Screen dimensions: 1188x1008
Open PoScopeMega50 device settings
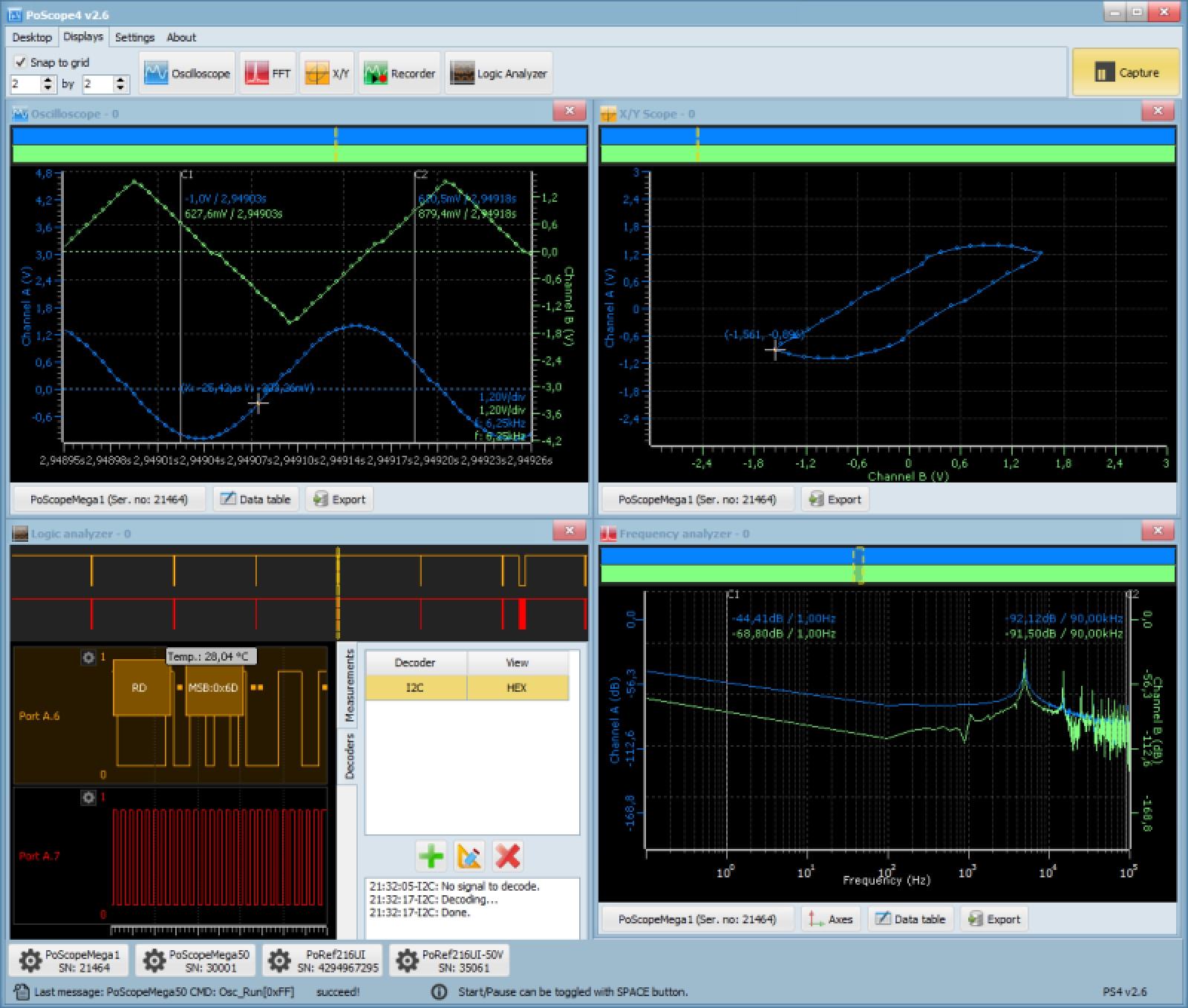(195, 960)
